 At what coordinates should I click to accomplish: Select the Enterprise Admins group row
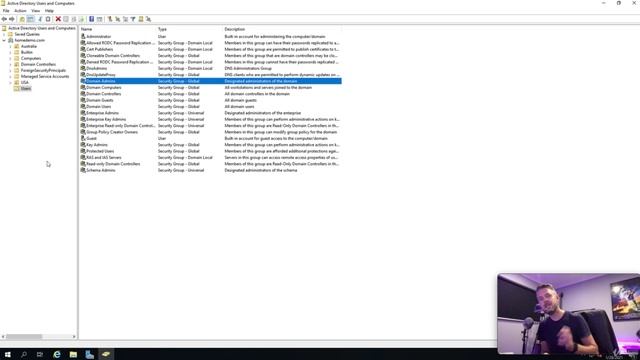(x=211, y=113)
